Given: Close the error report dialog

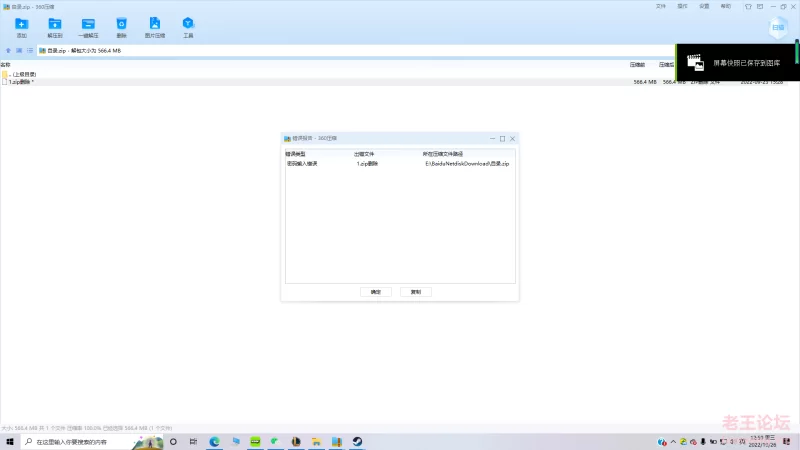Looking at the screenshot, I should point(512,138).
